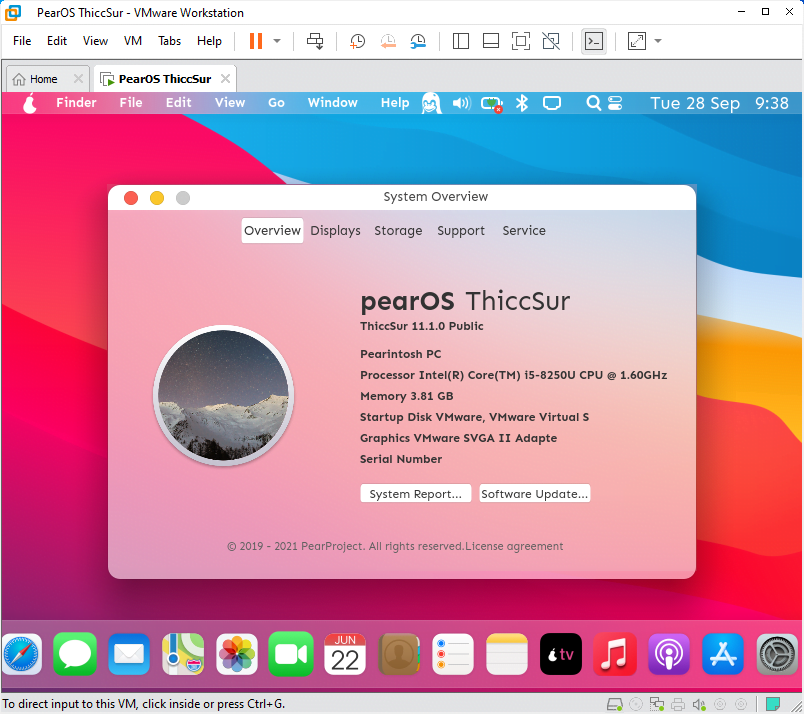Switch to Support tab
This screenshot has height=714, width=804.
pyautogui.click(x=461, y=230)
